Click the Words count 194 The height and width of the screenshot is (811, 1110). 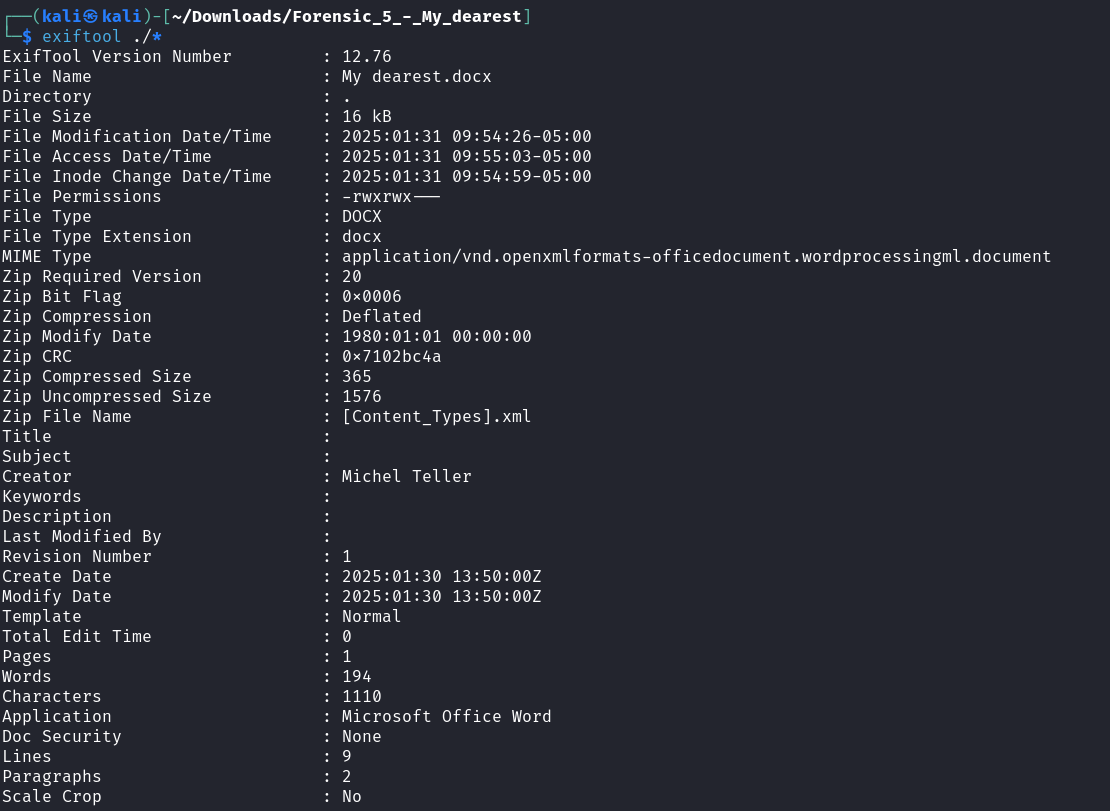pos(357,676)
